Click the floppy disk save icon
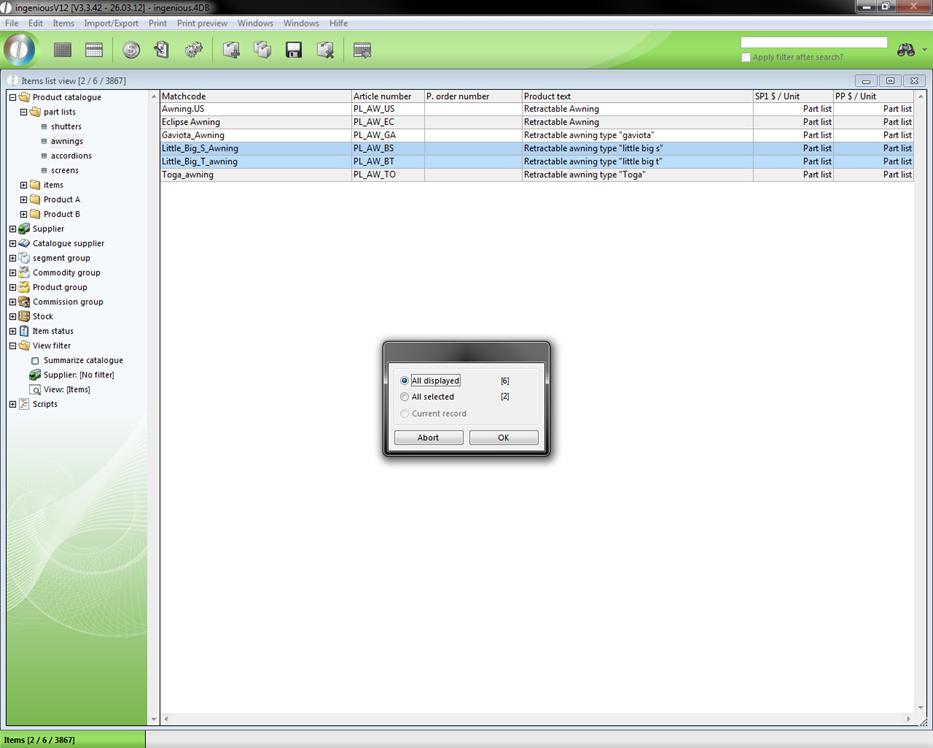The image size is (933, 748). [294, 50]
